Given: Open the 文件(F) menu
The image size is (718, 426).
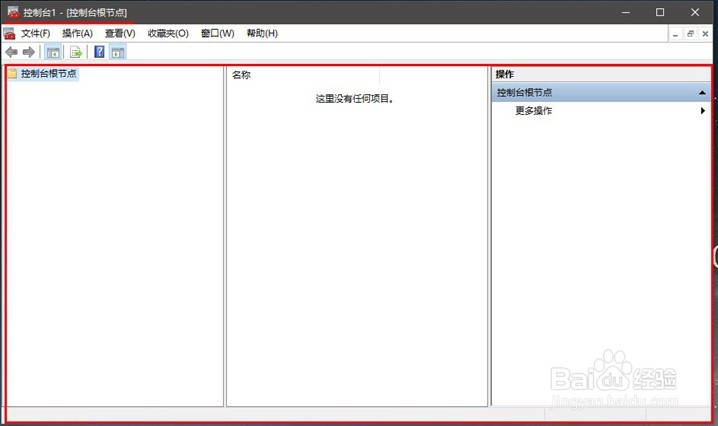Looking at the screenshot, I should 35,33.
